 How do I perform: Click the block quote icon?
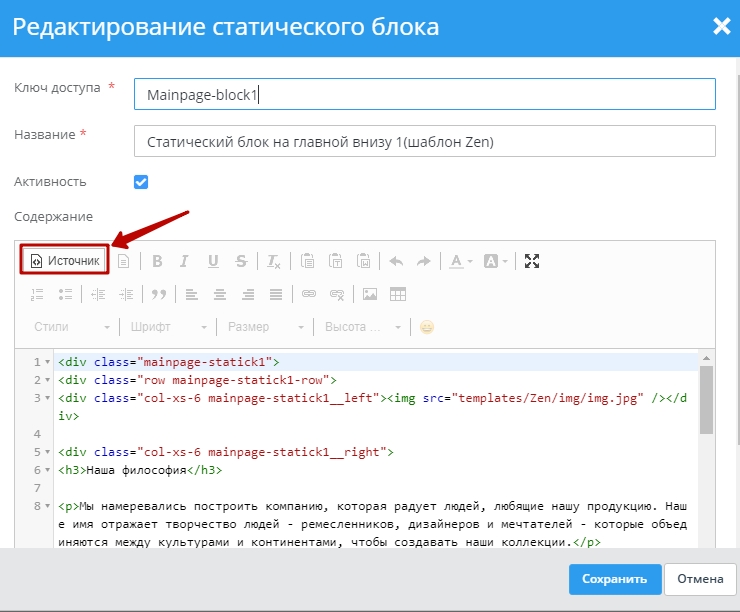click(157, 294)
